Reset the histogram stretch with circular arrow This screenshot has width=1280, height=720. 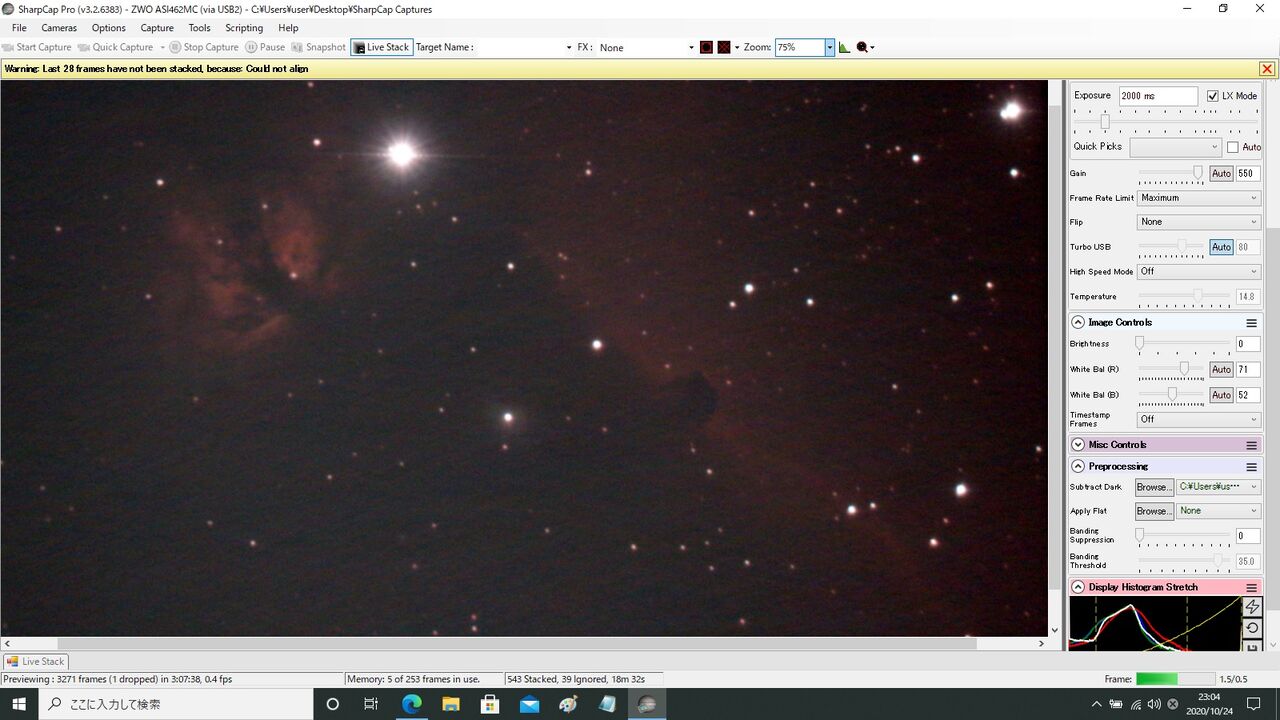point(1252,628)
